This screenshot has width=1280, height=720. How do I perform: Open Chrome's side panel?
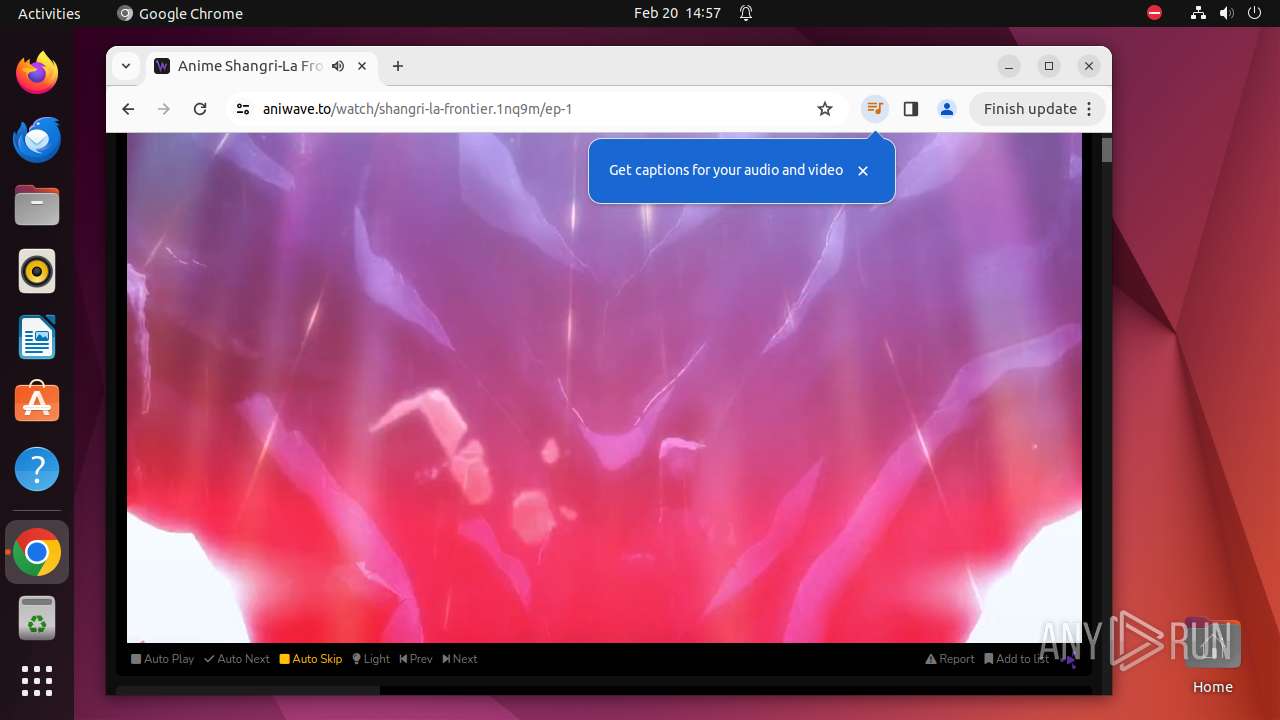pos(911,109)
